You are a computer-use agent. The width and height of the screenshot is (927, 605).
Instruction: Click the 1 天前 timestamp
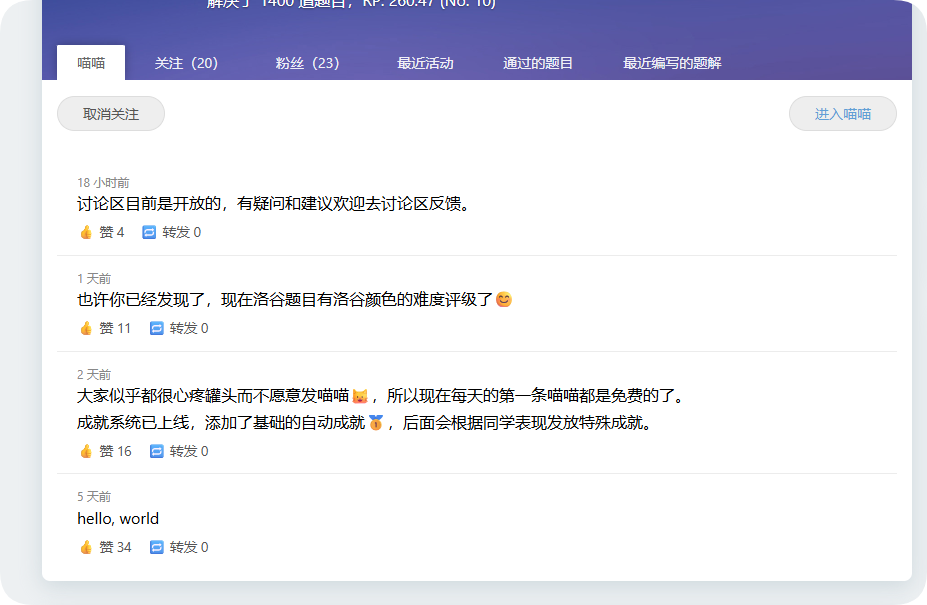pos(94,279)
